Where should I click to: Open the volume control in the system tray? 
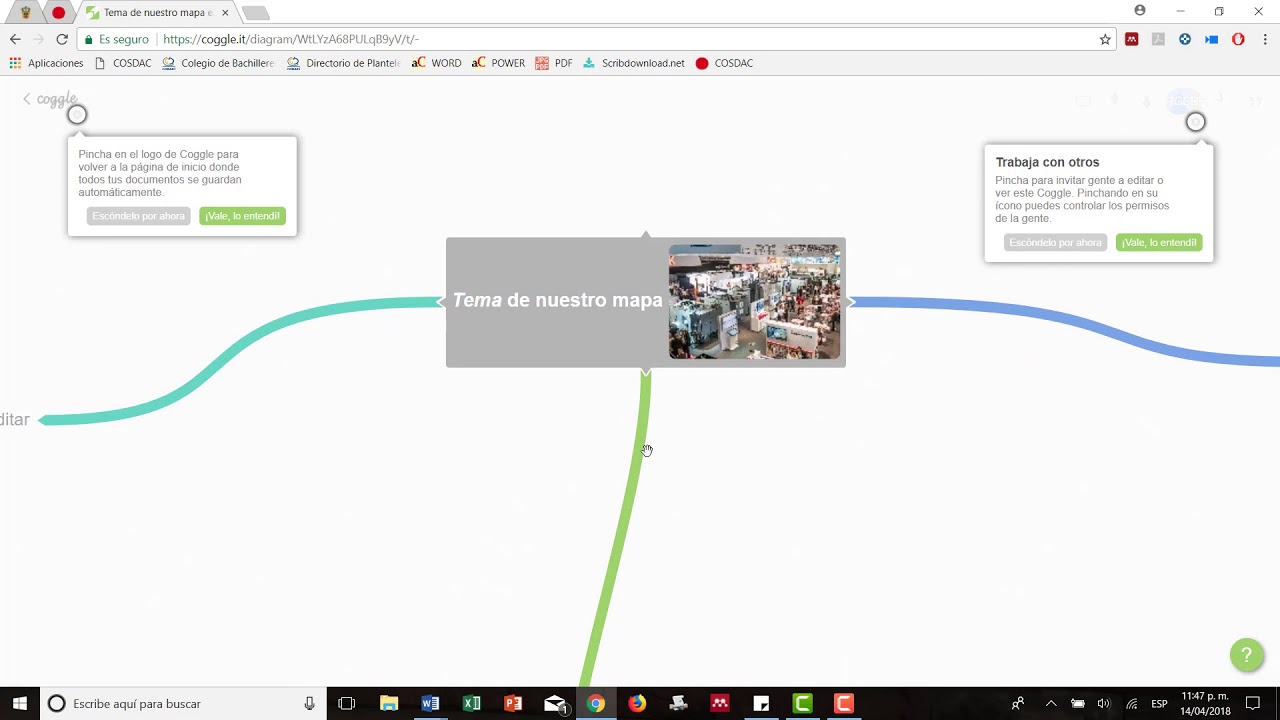tap(1104, 704)
